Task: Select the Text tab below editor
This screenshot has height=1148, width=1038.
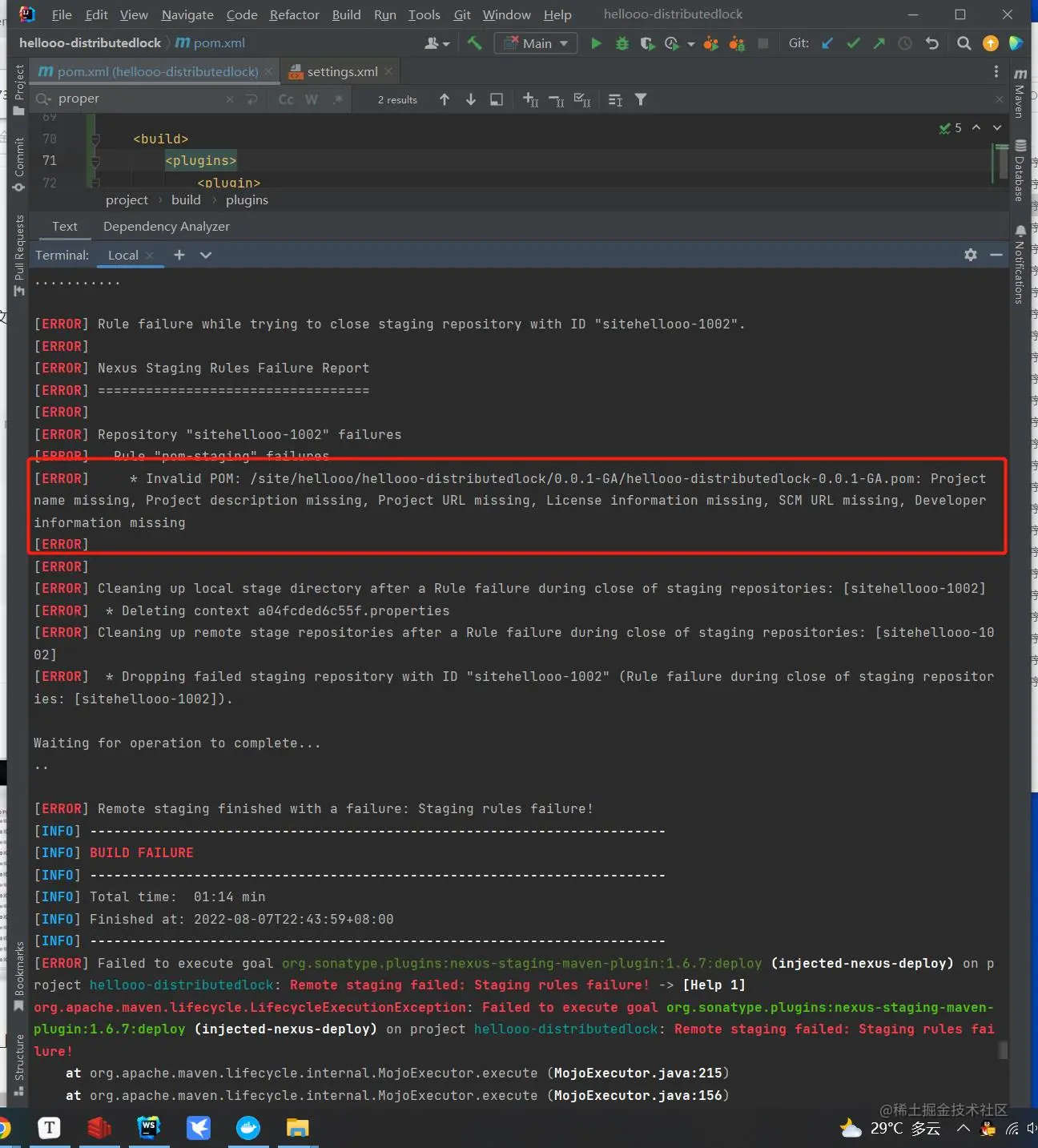Action: pos(65,226)
